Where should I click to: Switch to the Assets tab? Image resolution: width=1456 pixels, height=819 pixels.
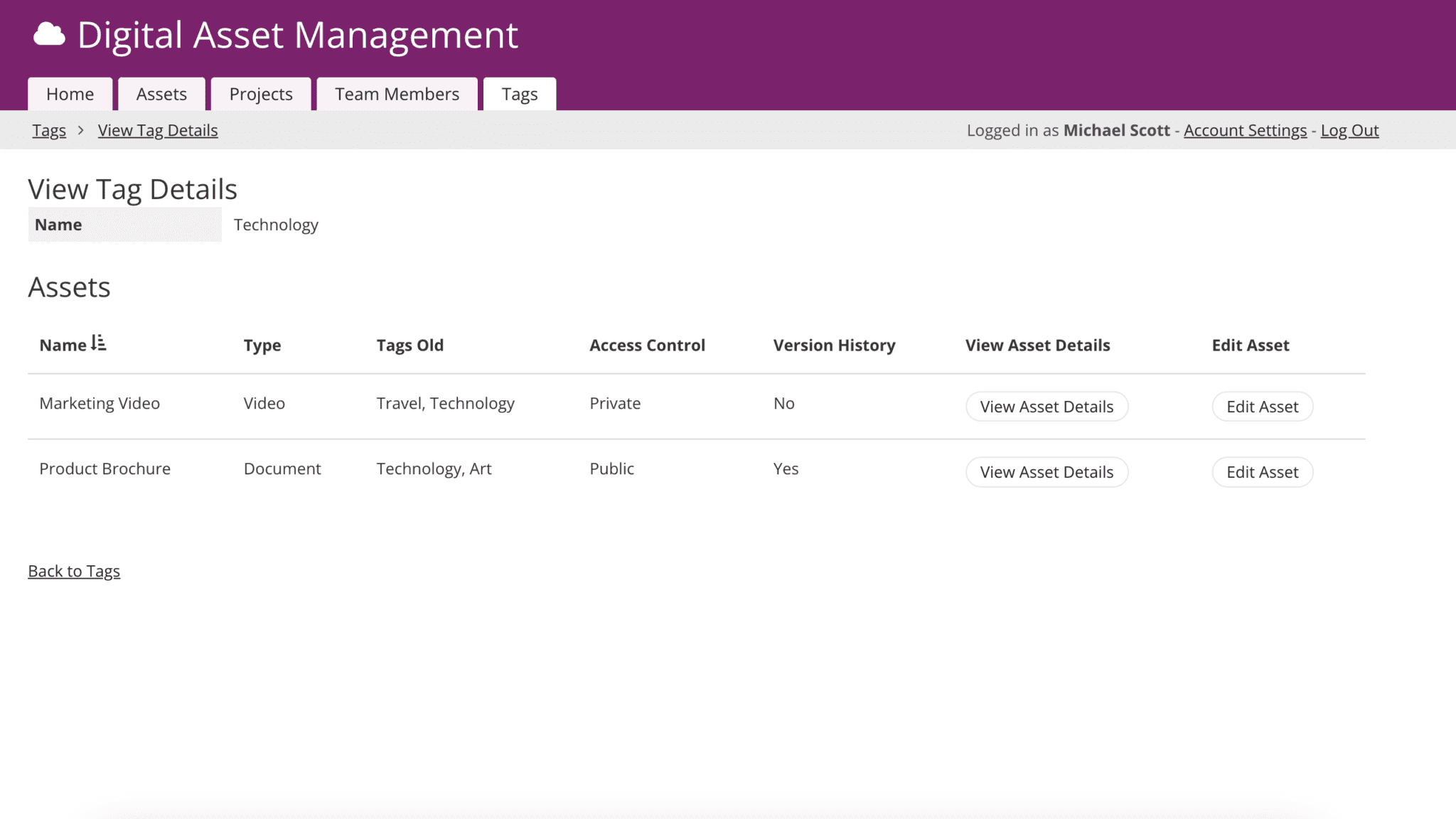(x=161, y=93)
